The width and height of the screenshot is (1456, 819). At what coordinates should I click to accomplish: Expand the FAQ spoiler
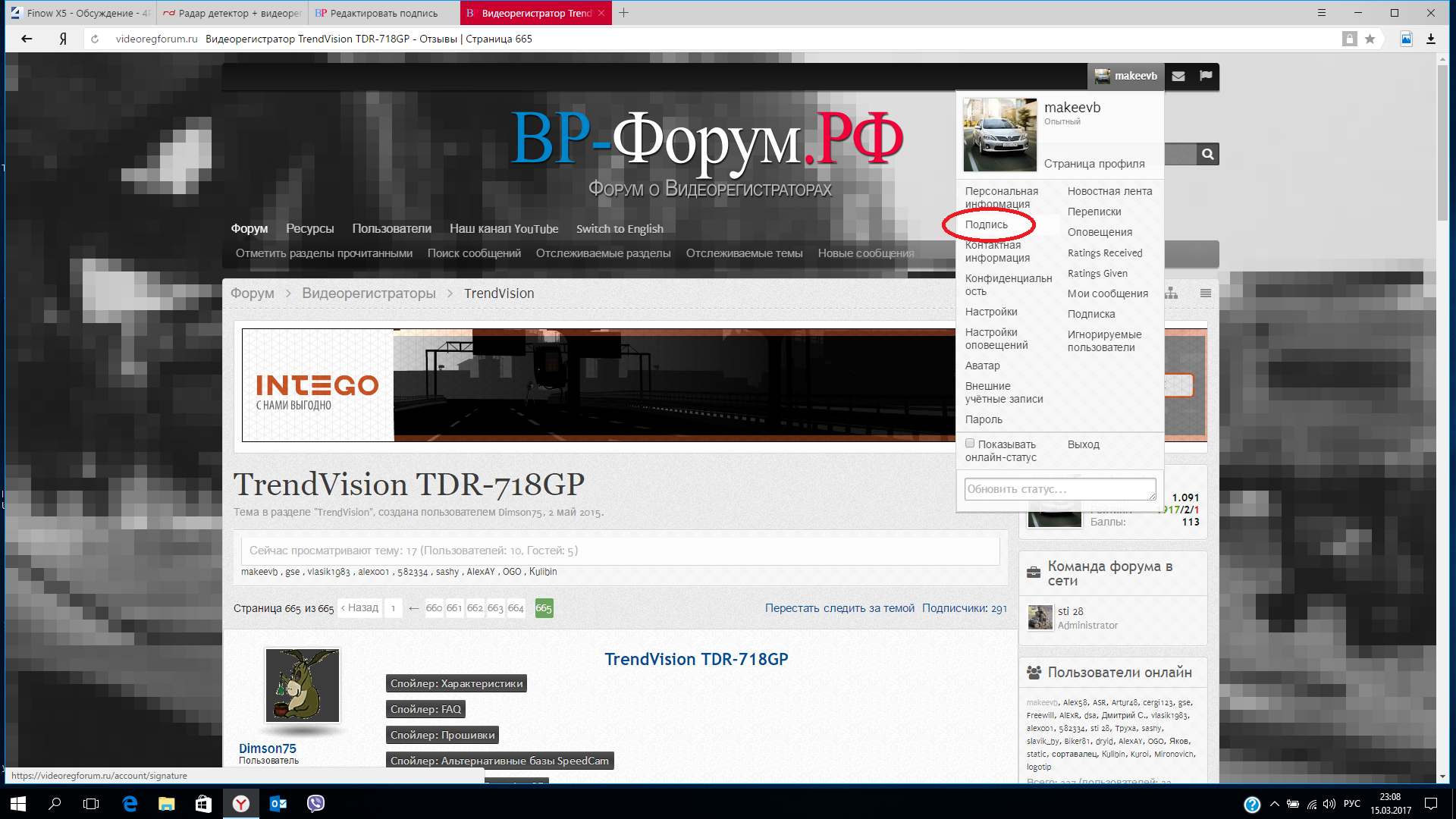click(x=425, y=709)
